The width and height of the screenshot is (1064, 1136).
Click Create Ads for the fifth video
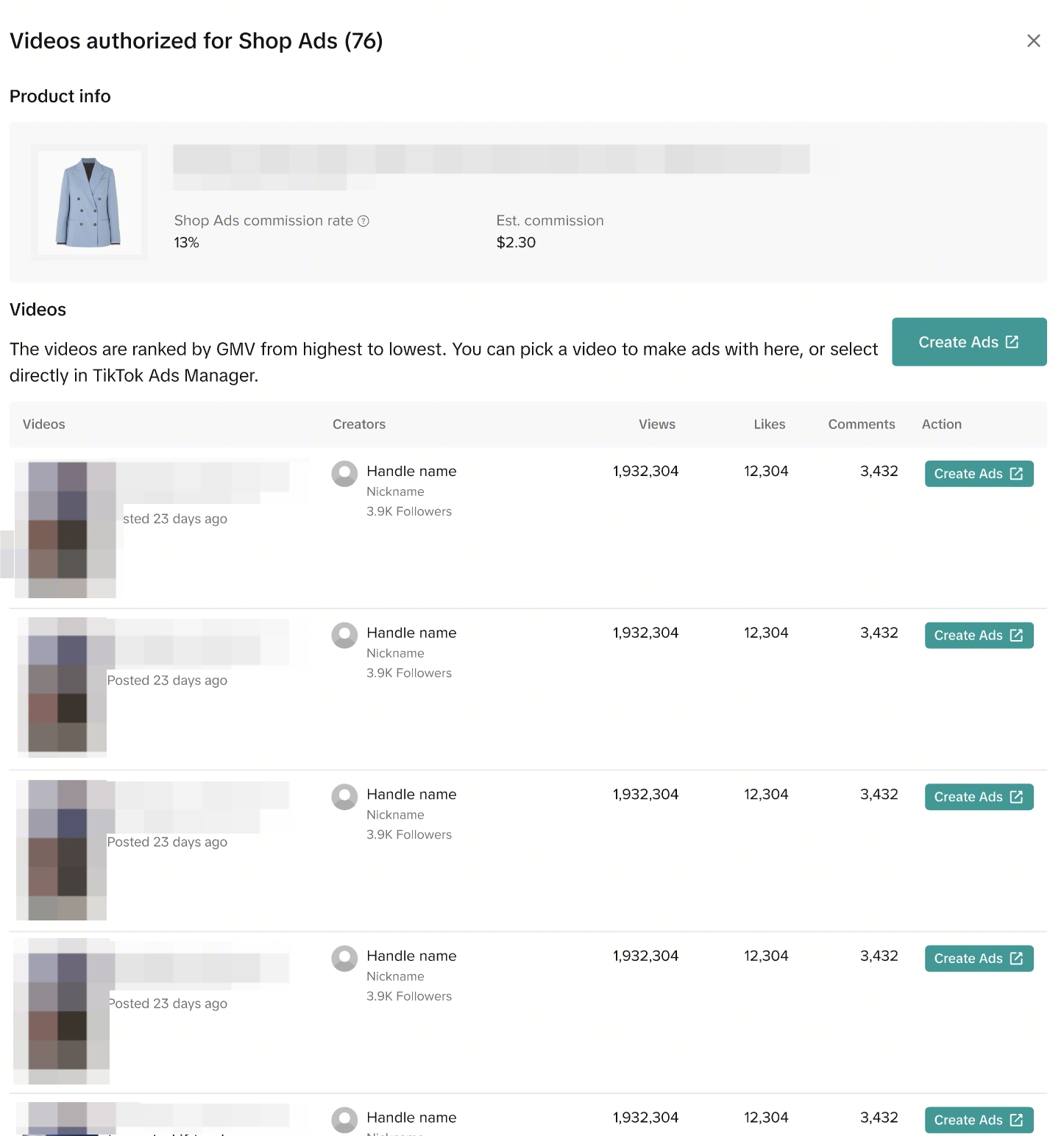tap(979, 1120)
